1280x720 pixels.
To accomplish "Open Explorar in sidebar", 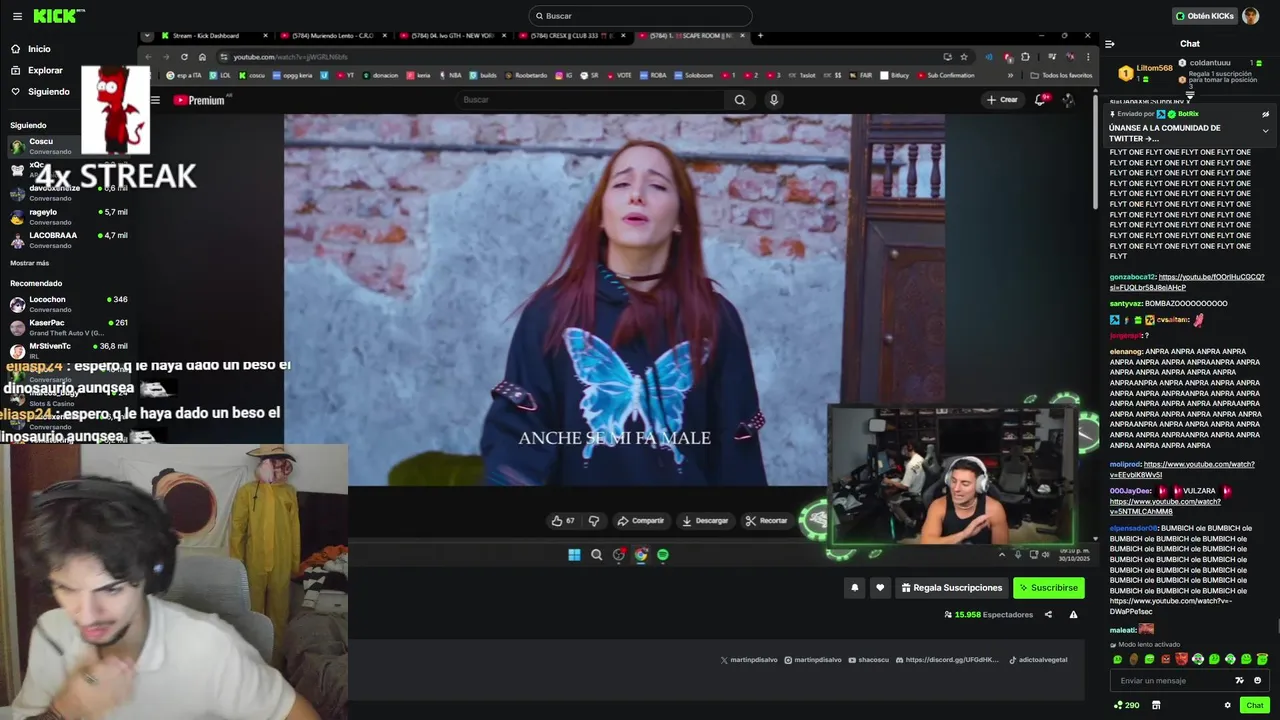I will click(45, 71).
